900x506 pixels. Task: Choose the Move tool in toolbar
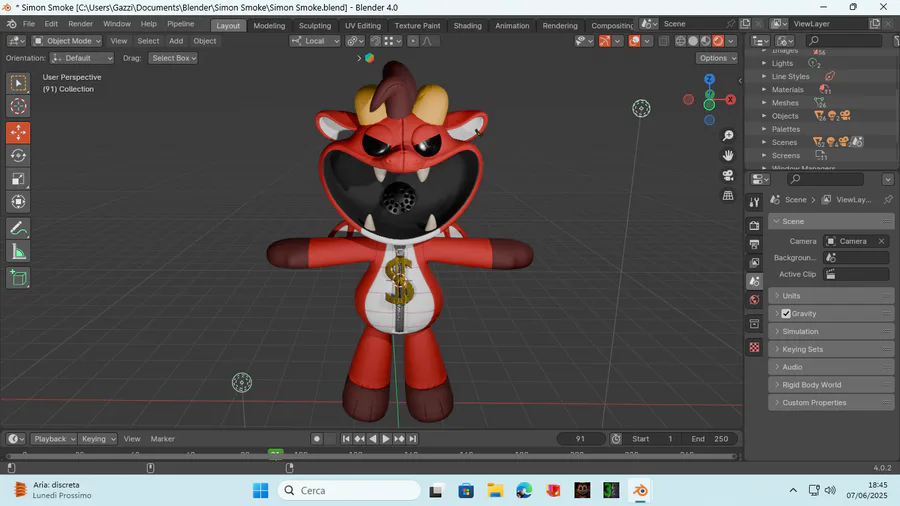[18, 133]
